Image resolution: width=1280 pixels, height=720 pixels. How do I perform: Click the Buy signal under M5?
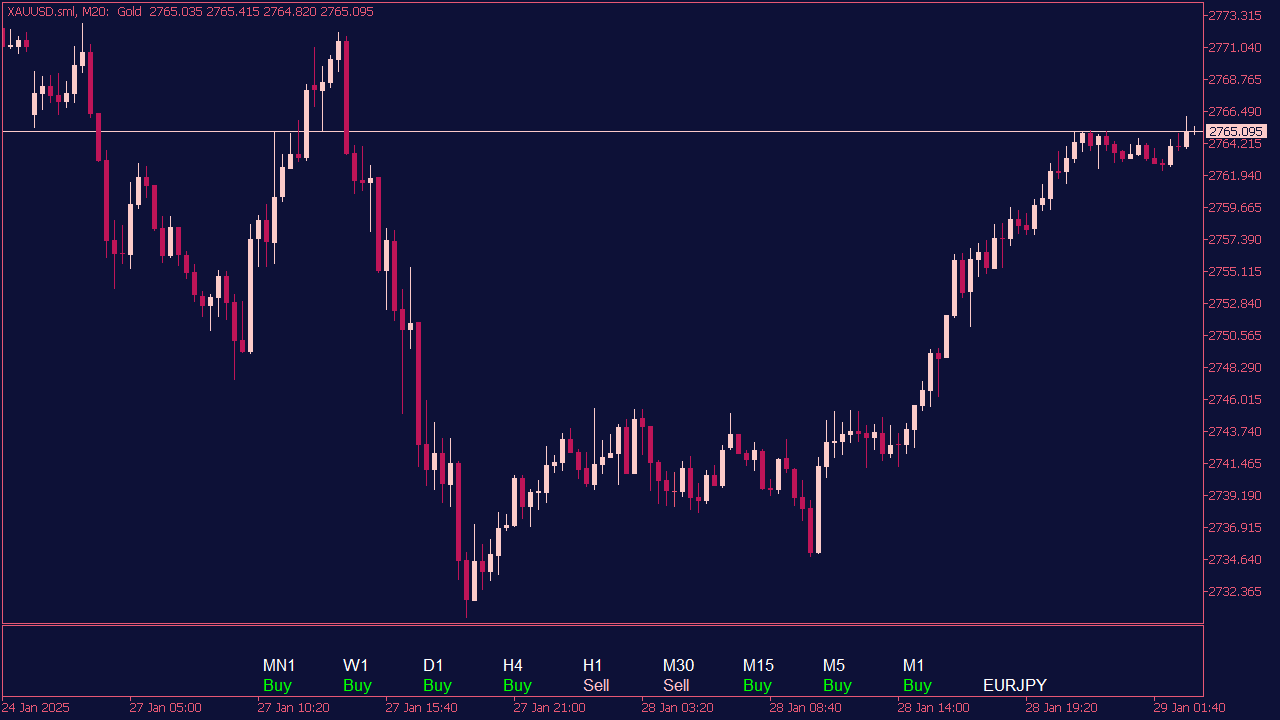pos(837,685)
